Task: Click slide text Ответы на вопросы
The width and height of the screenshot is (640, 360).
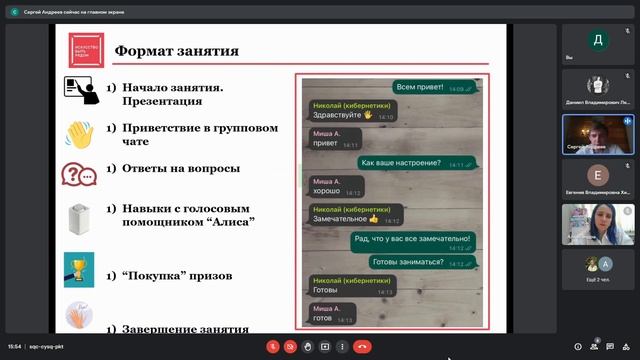Action: pyautogui.click(x=181, y=168)
